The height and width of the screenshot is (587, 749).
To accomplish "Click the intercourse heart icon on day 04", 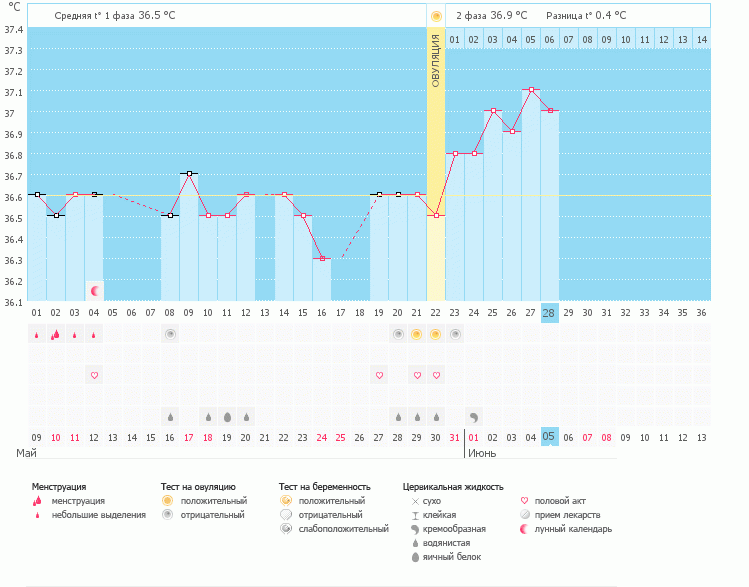I will [95, 375].
